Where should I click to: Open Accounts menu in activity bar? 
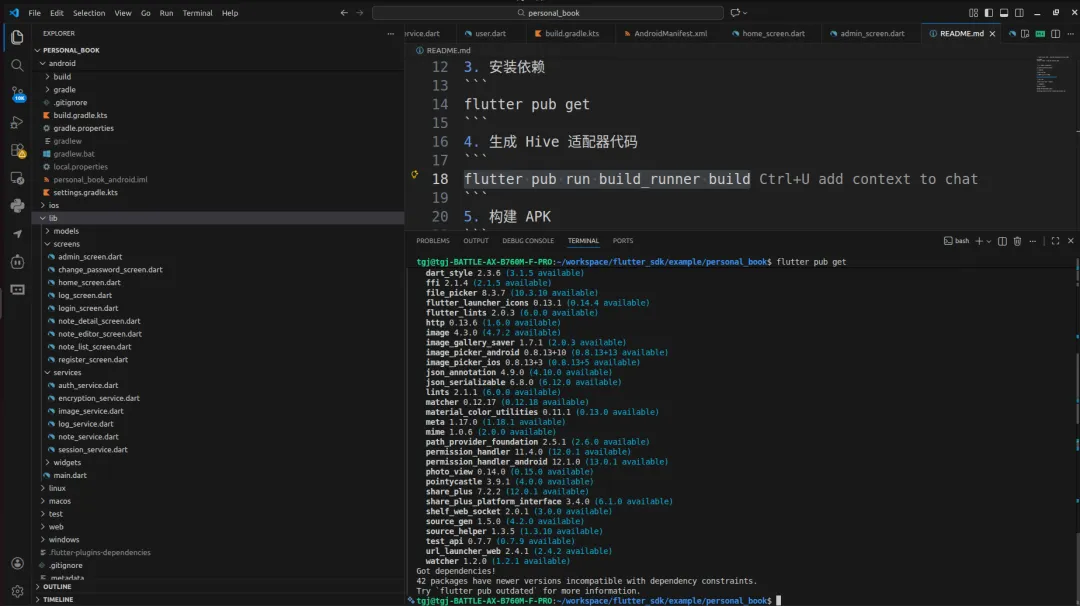click(x=17, y=563)
